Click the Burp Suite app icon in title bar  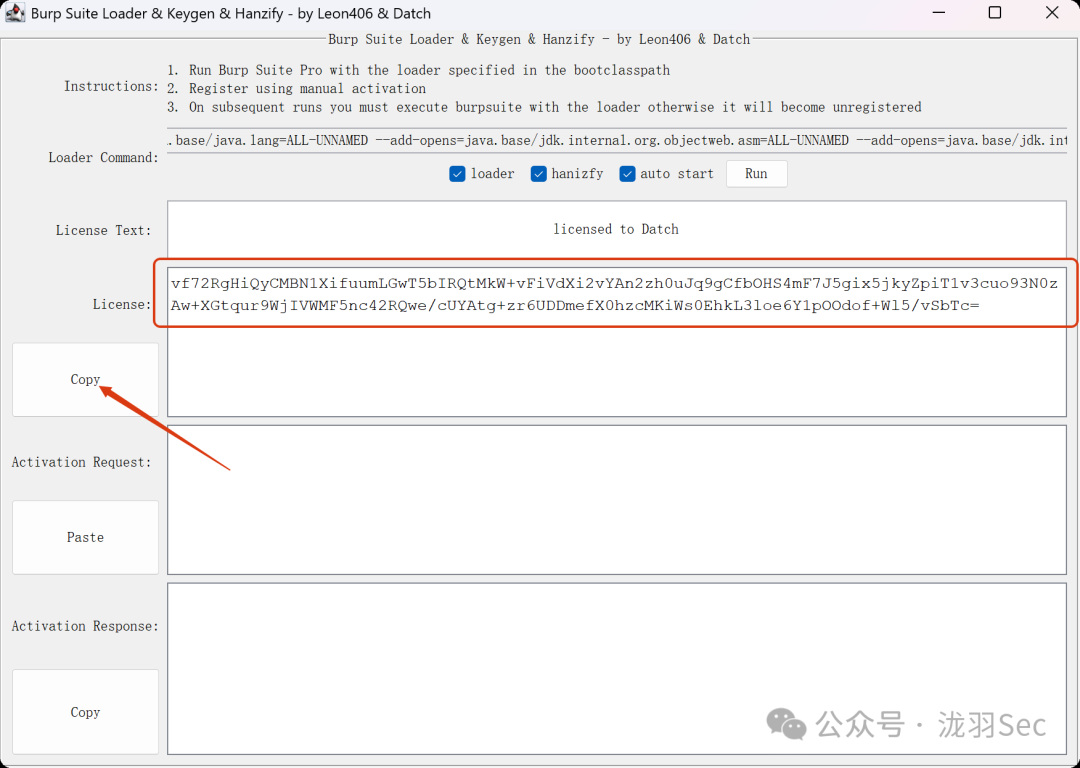point(15,13)
